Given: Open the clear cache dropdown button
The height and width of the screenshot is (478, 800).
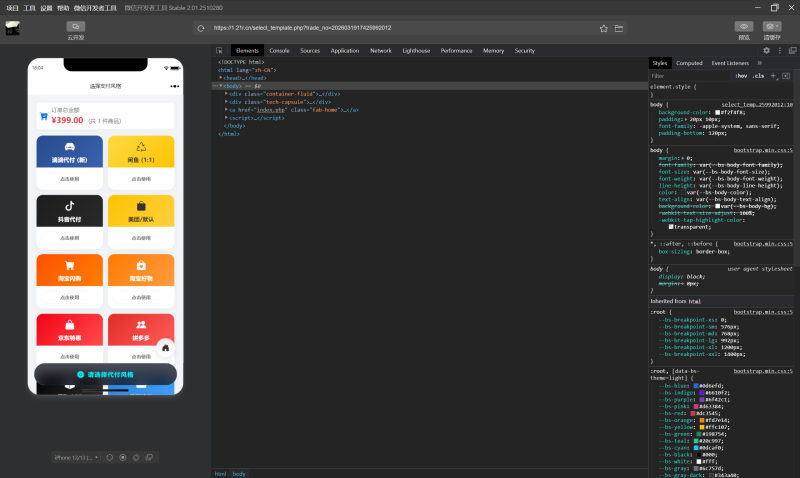Looking at the screenshot, I should pos(772,27).
